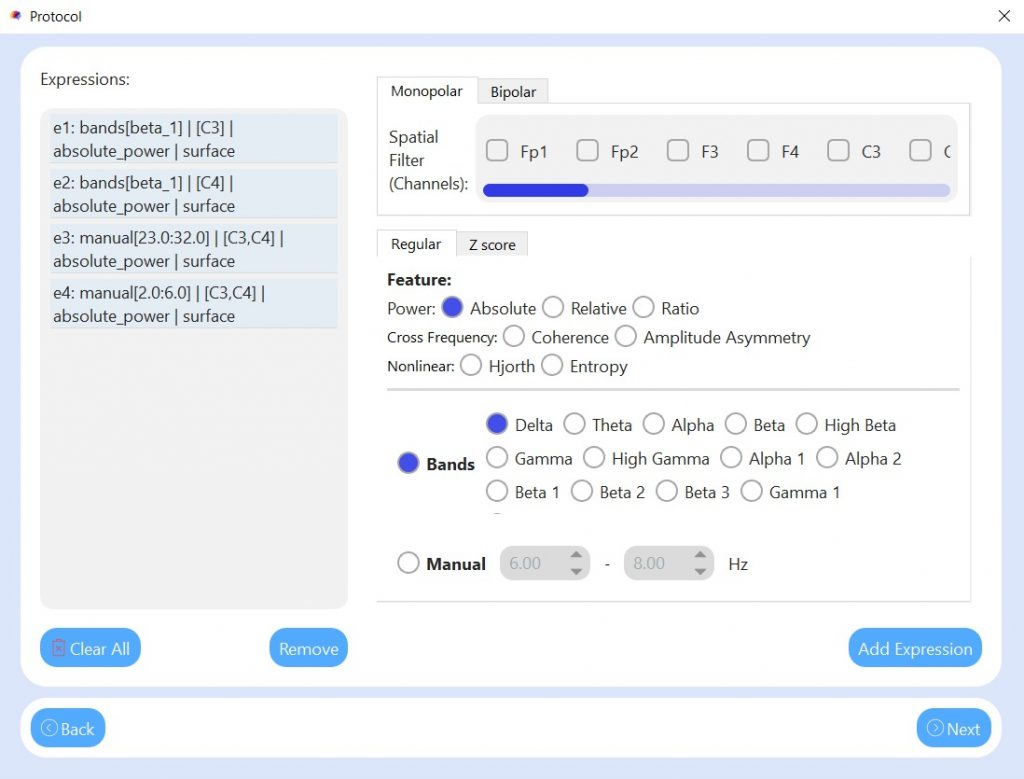Click the Back arrow icon
This screenshot has height=779, width=1024.
pyautogui.click(x=47, y=729)
